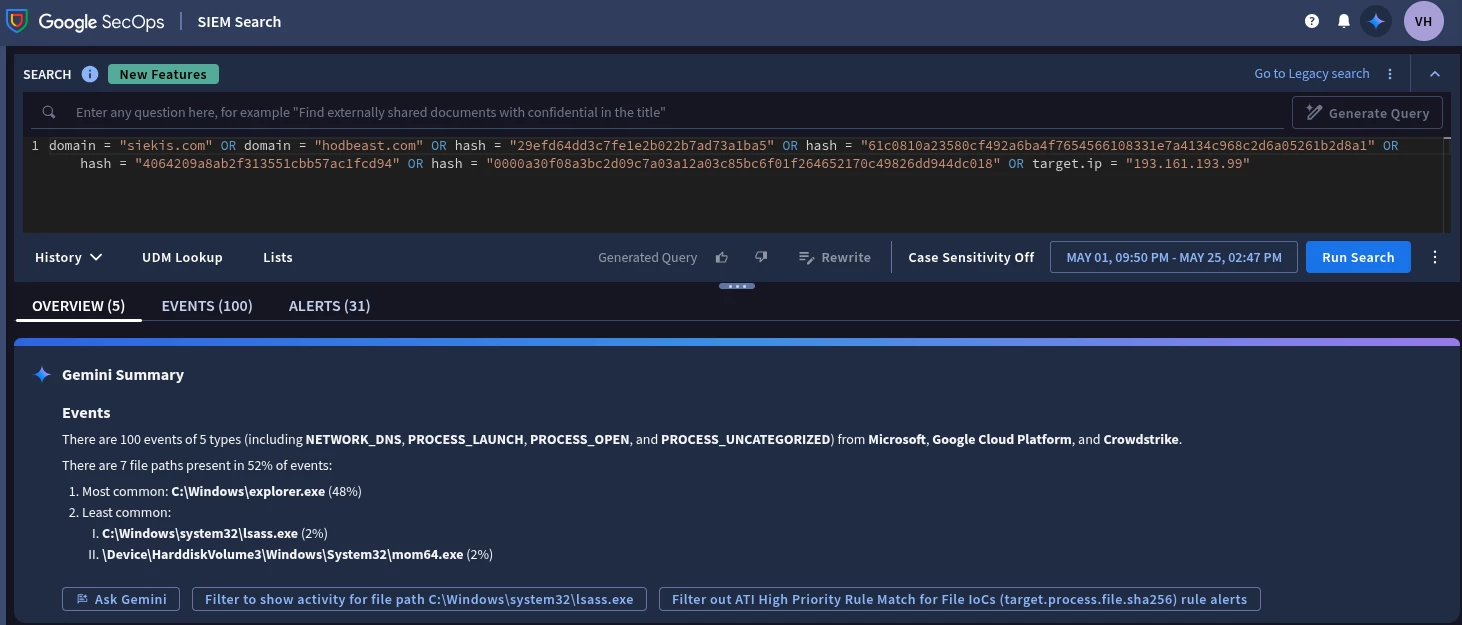Click the Google SecOps shield logo

pos(17,21)
